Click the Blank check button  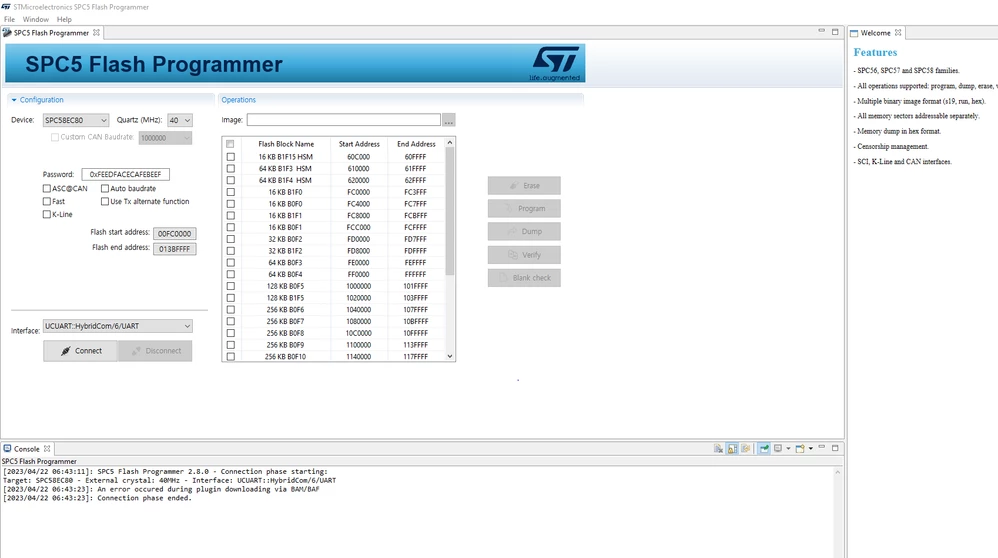click(x=524, y=277)
